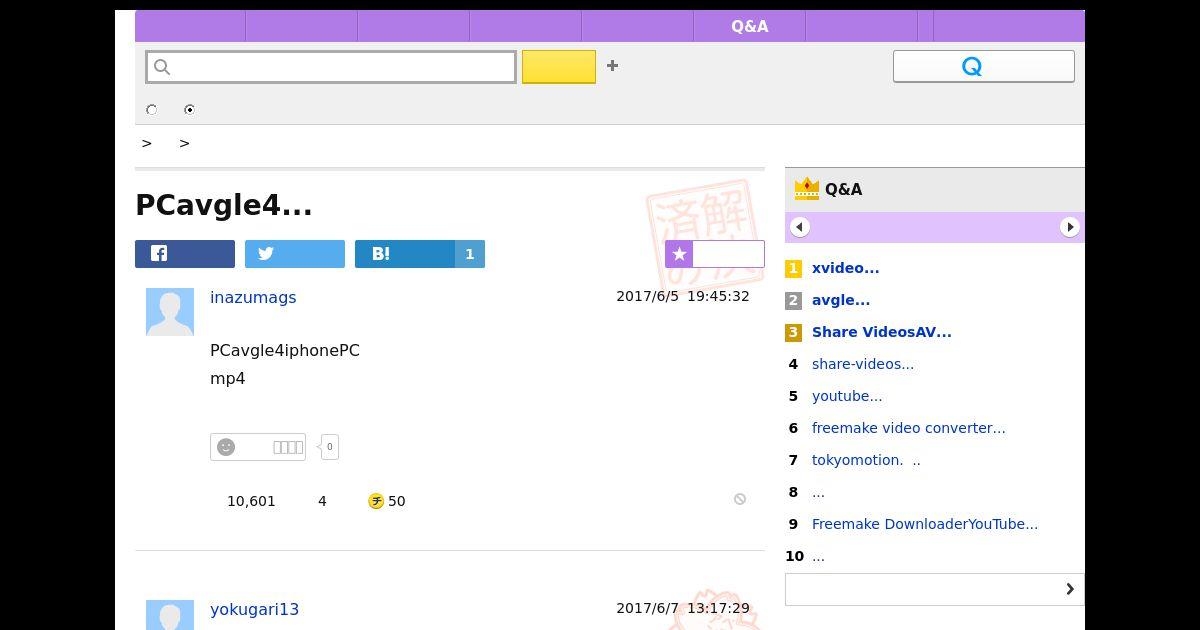Open the freemake video converter... link
Image resolution: width=1200 pixels, height=630 pixels.
pos(909,428)
